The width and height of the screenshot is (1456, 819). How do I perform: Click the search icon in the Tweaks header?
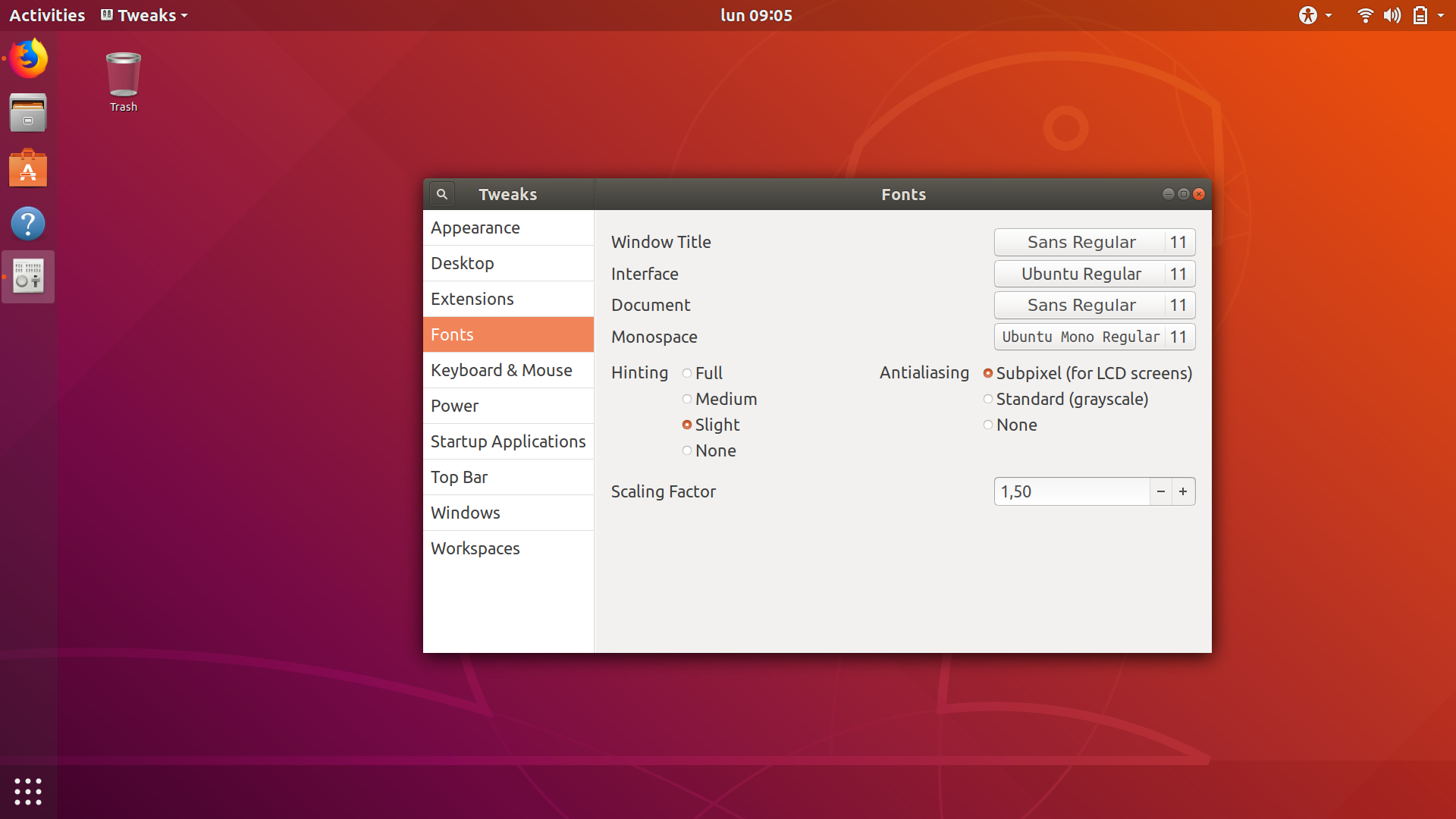[441, 193]
